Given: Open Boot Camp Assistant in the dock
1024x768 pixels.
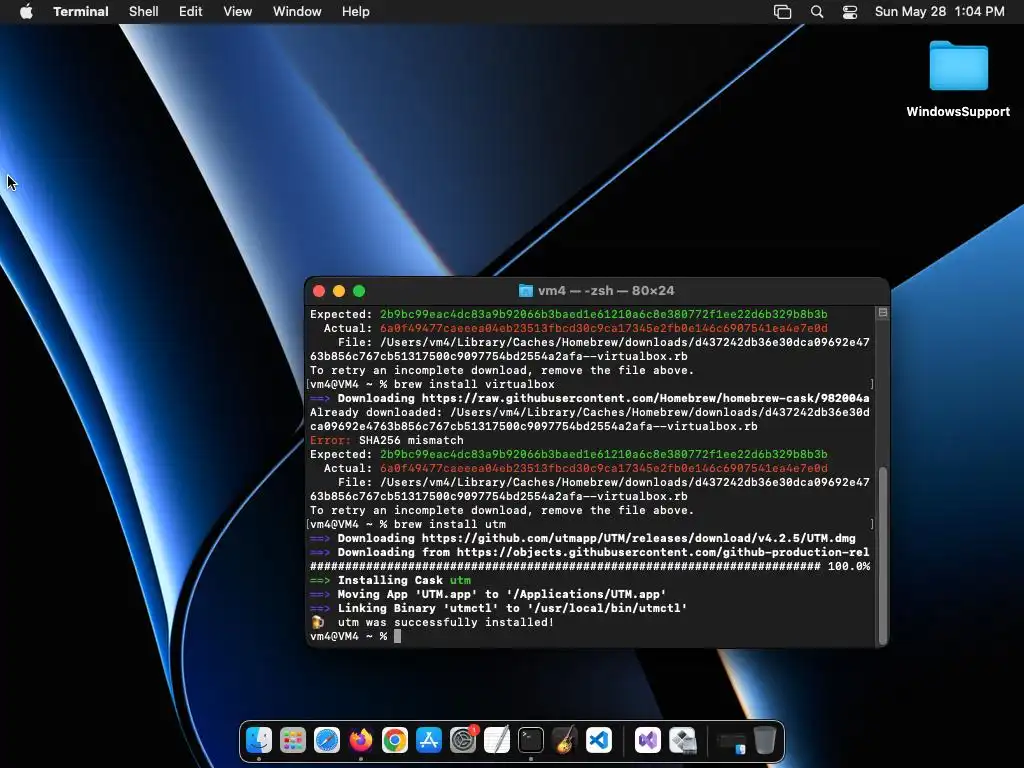Looking at the screenshot, I should tap(682, 740).
